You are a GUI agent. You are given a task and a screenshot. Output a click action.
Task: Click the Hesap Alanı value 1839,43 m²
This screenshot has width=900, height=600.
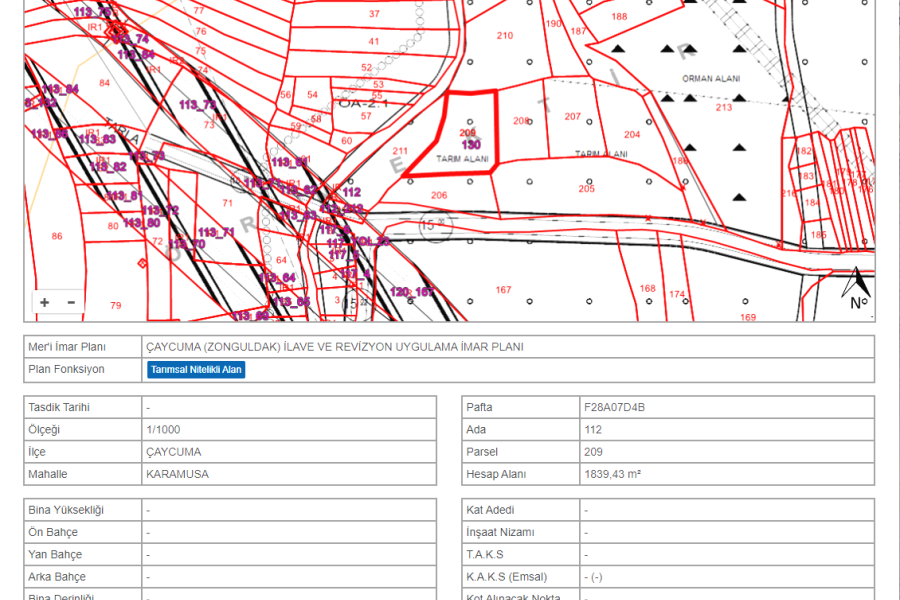click(x=612, y=474)
